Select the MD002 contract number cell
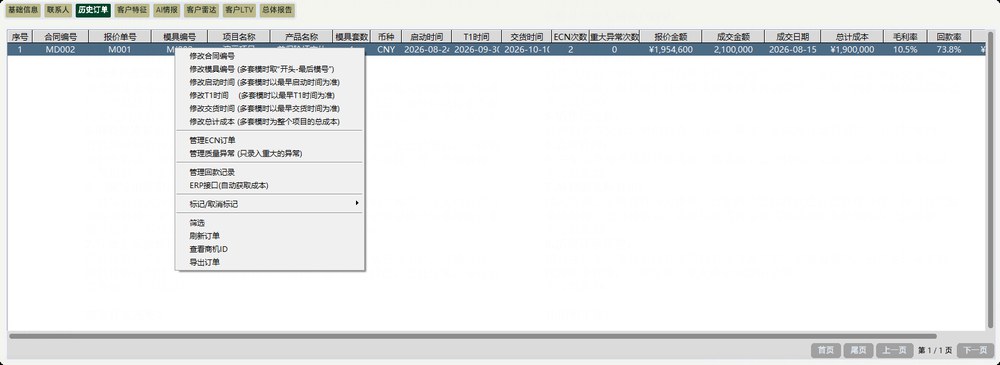 tap(61, 49)
